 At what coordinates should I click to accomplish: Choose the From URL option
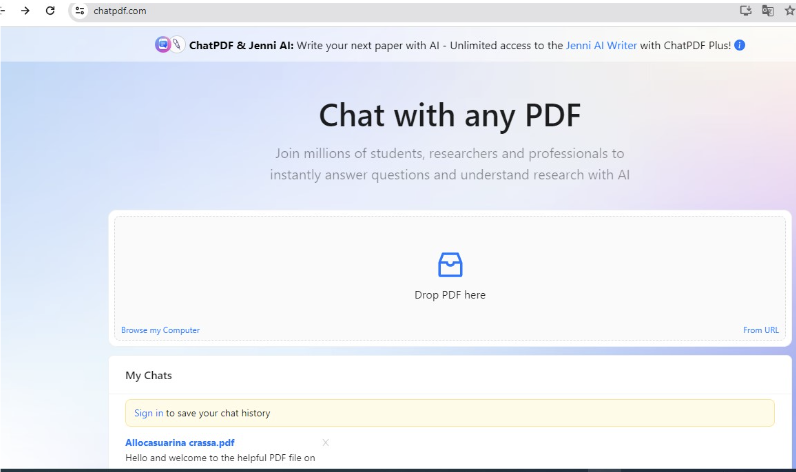[x=760, y=330]
